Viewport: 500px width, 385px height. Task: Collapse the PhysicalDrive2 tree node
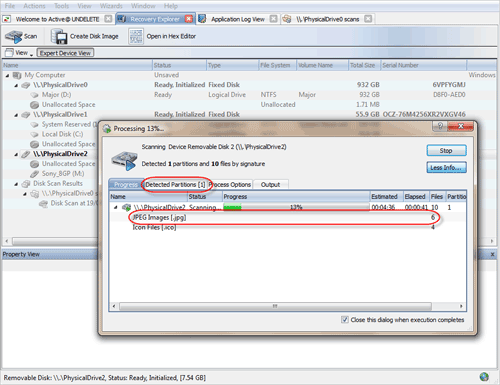point(16,154)
